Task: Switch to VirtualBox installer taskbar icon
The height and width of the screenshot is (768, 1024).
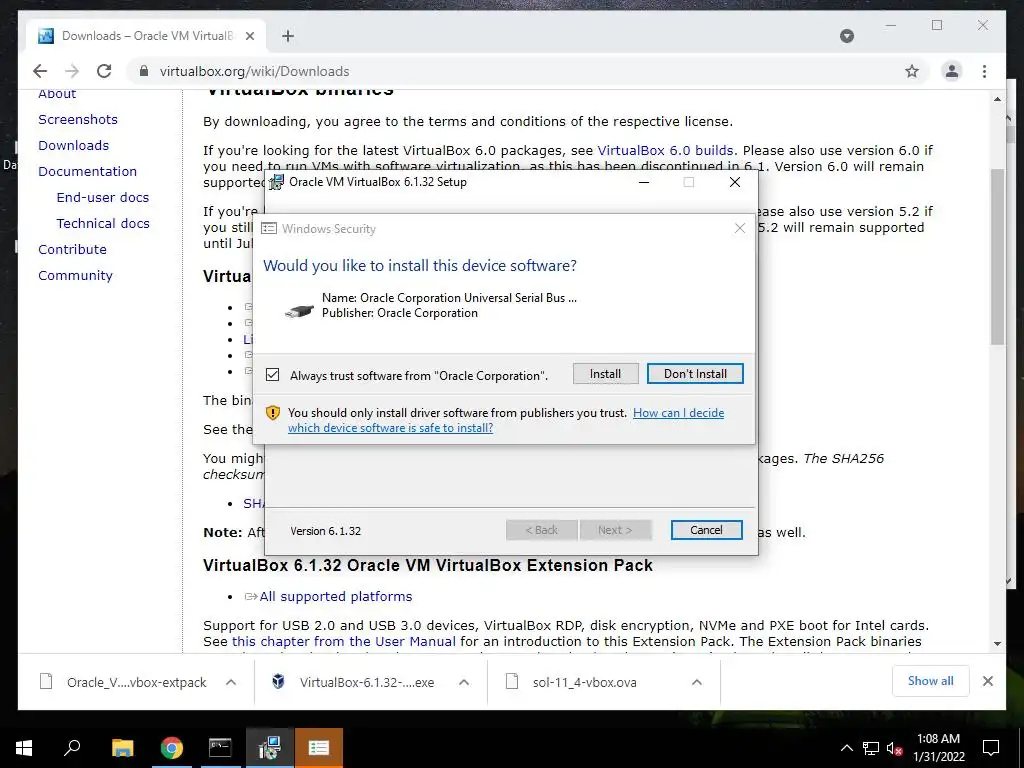Action: (269, 748)
